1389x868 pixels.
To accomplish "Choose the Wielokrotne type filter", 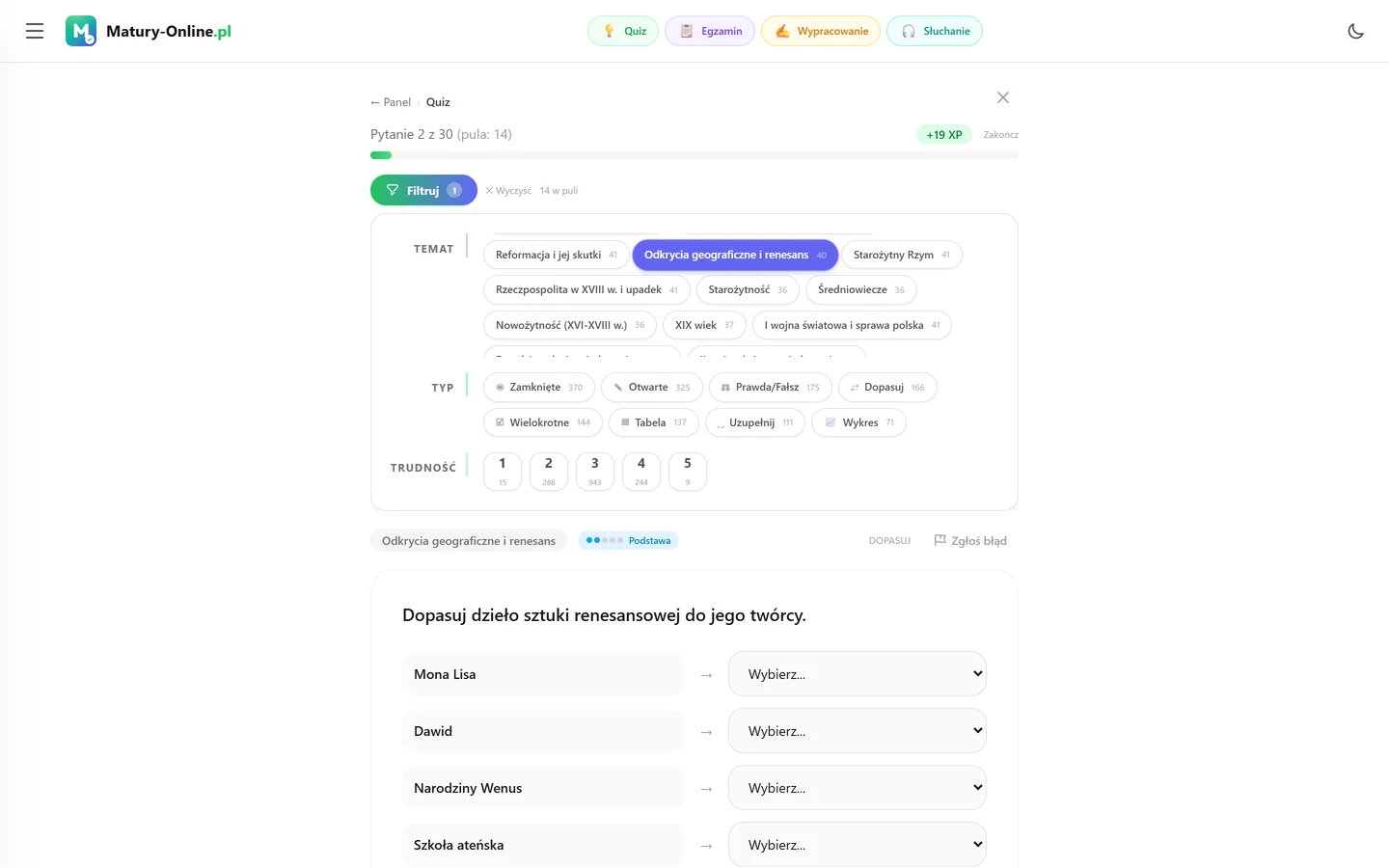I will point(543,422).
